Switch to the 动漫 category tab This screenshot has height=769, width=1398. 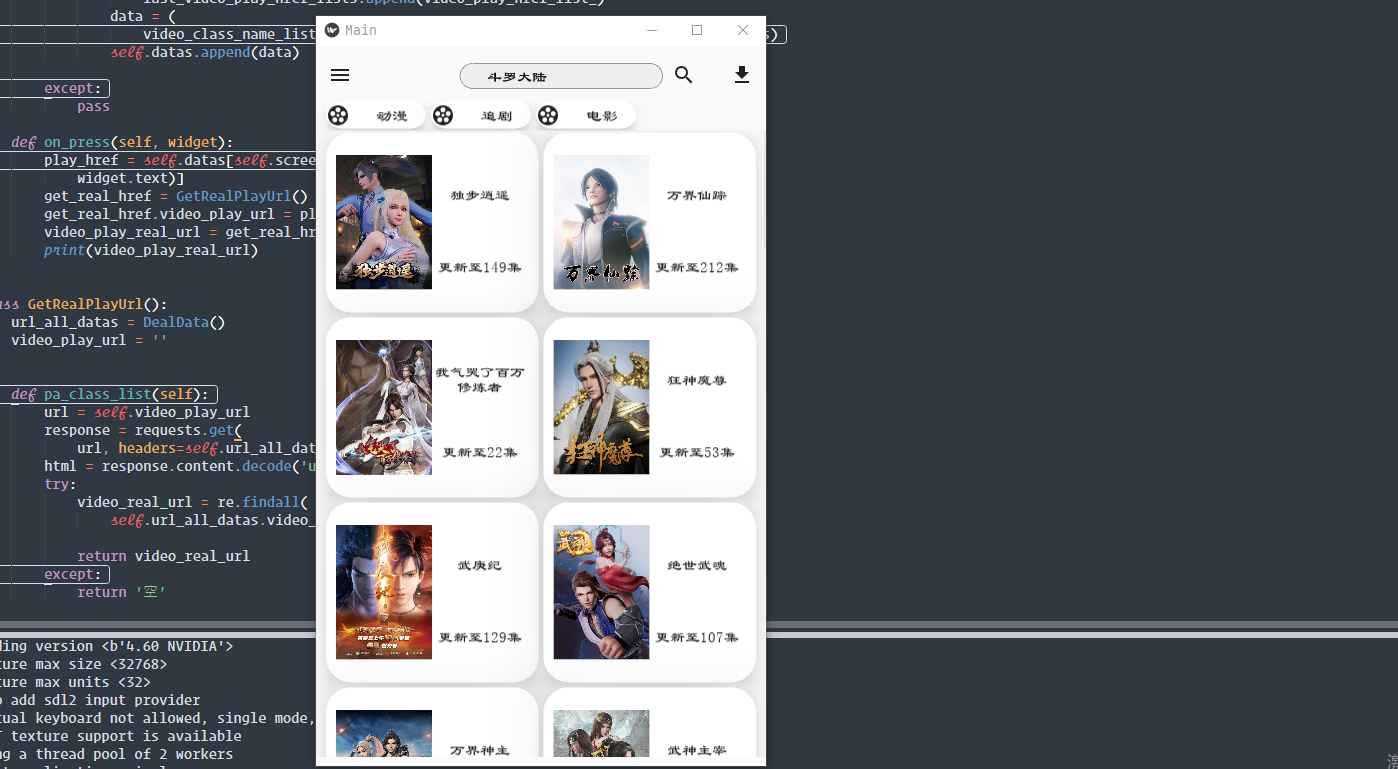point(376,116)
